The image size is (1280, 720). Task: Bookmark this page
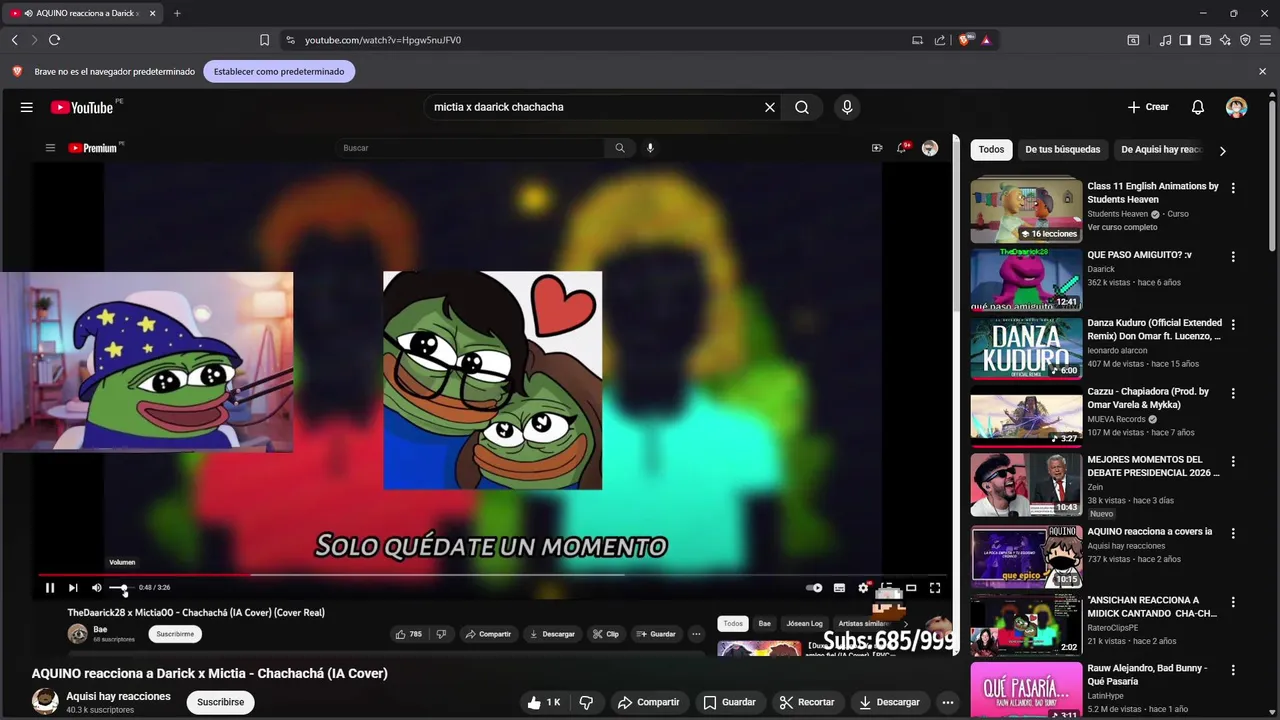[264, 40]
